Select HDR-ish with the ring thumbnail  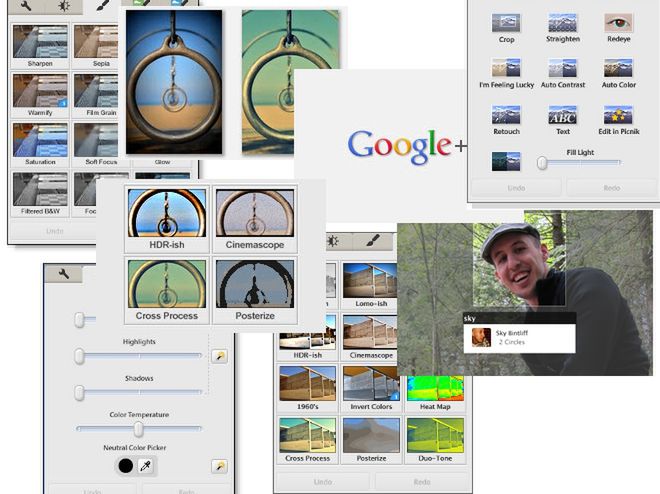(167, 219)
